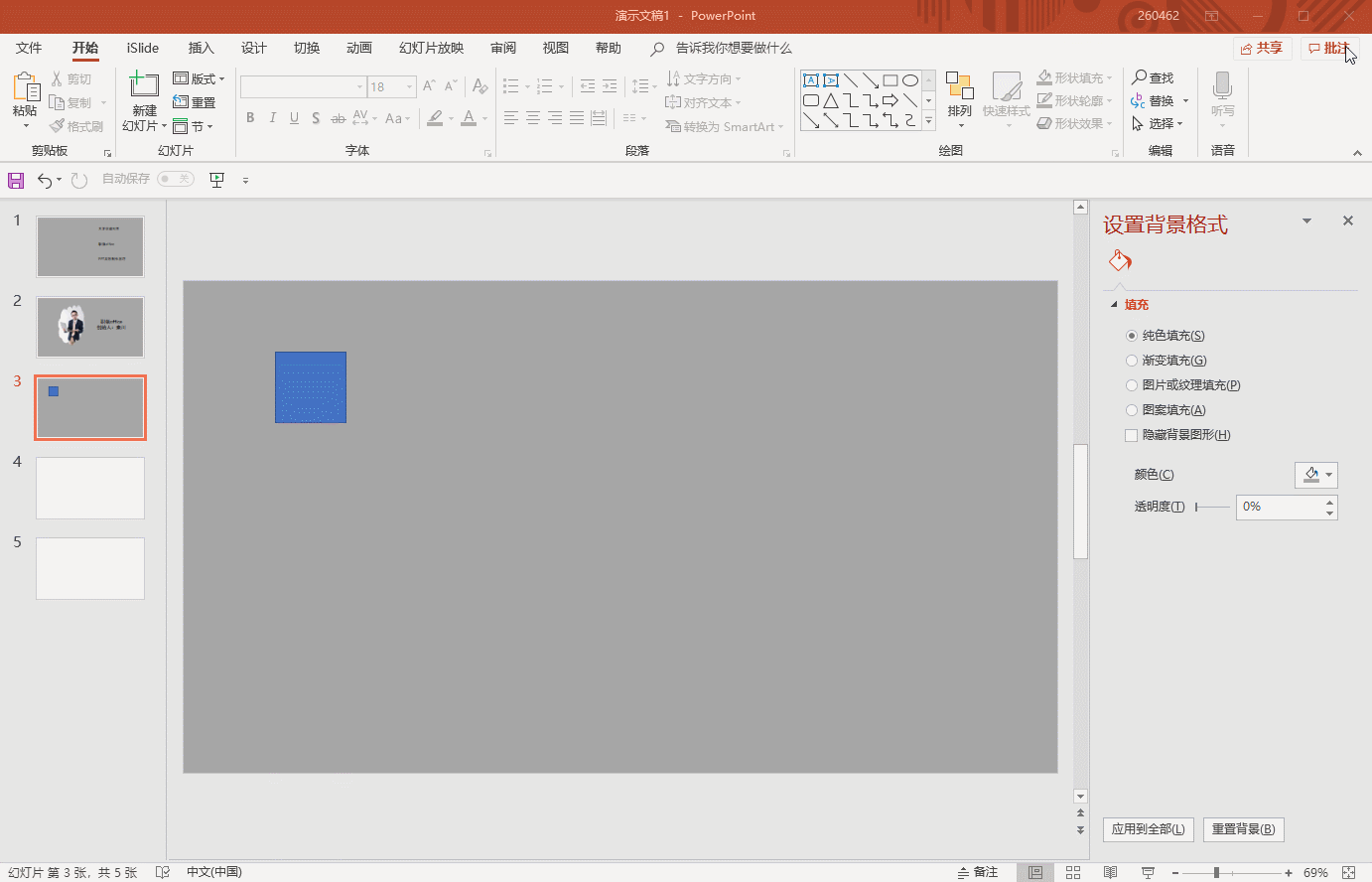
Task: Toggle the AutoSave switch
Action: (x=176, y=179)
